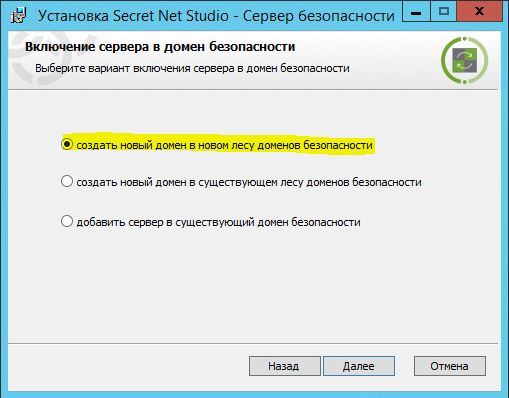Screen dimensions: 509x398
Task: Cancel setup with the Отмена button
Action: [x=450, y=366]
